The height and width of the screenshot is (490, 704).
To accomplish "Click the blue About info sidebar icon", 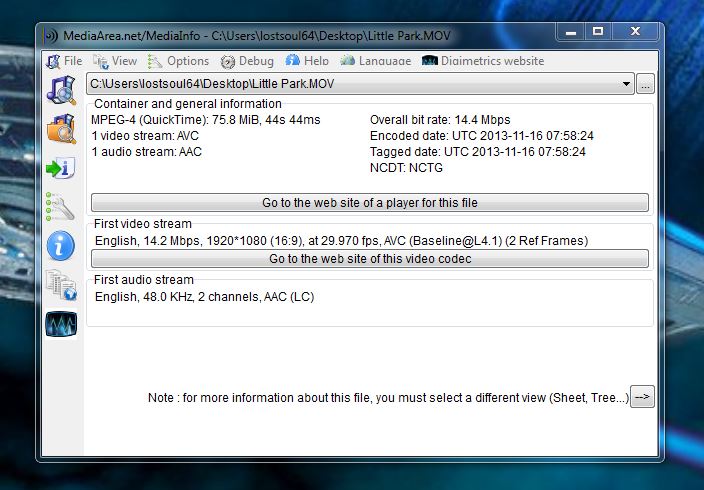I will point(61,246).
